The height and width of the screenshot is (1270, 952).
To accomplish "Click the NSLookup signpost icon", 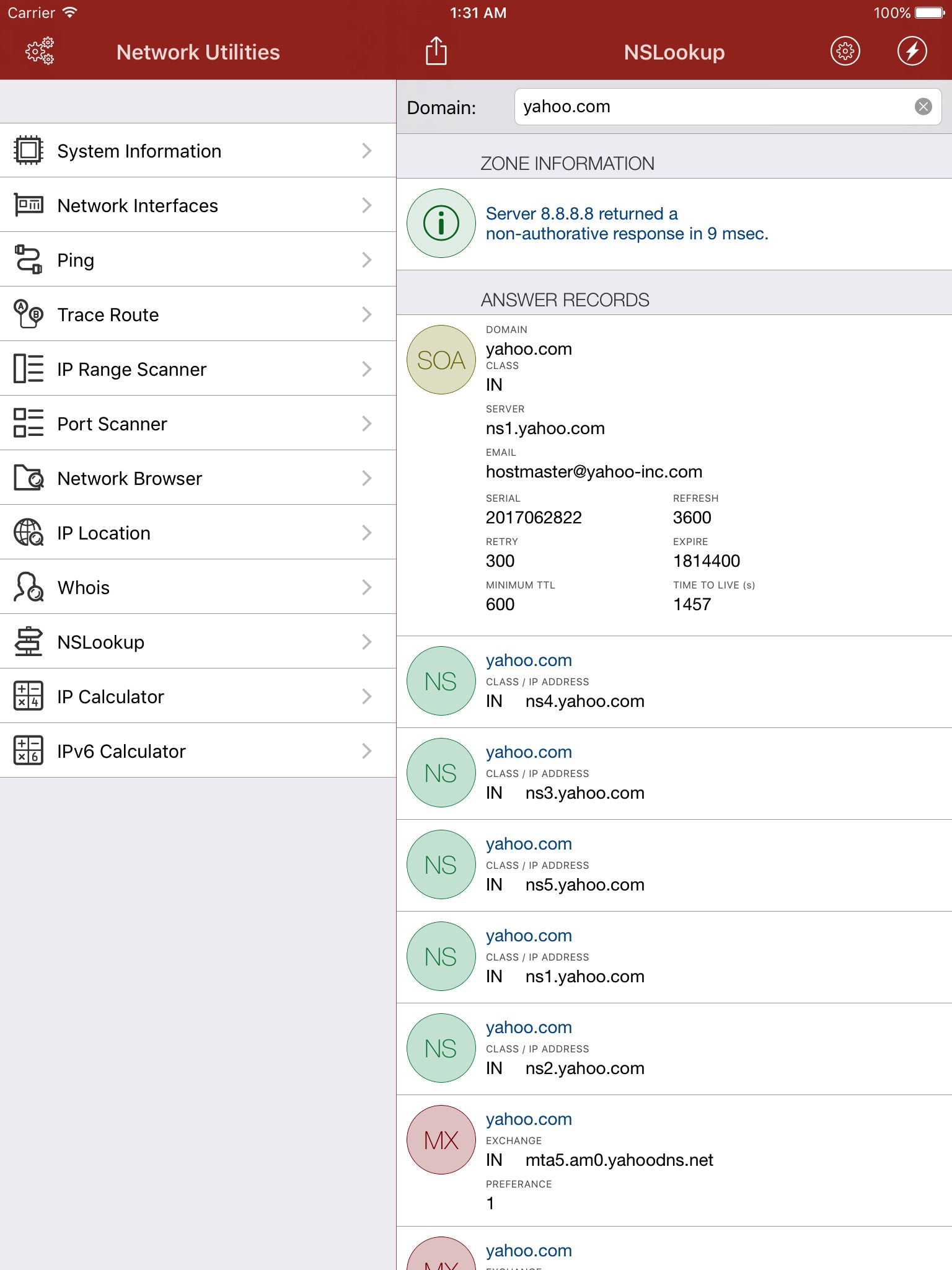I will 29,642.
